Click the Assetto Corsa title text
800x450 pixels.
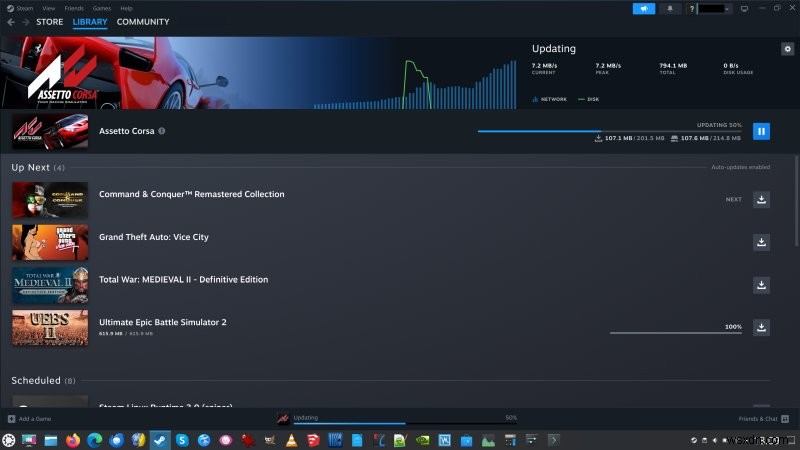(x=127, y=131)
